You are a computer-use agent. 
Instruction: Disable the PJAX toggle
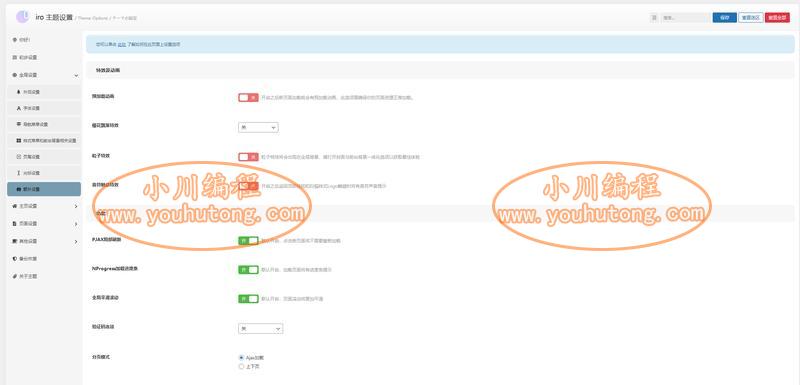click(x=248, y=240)
